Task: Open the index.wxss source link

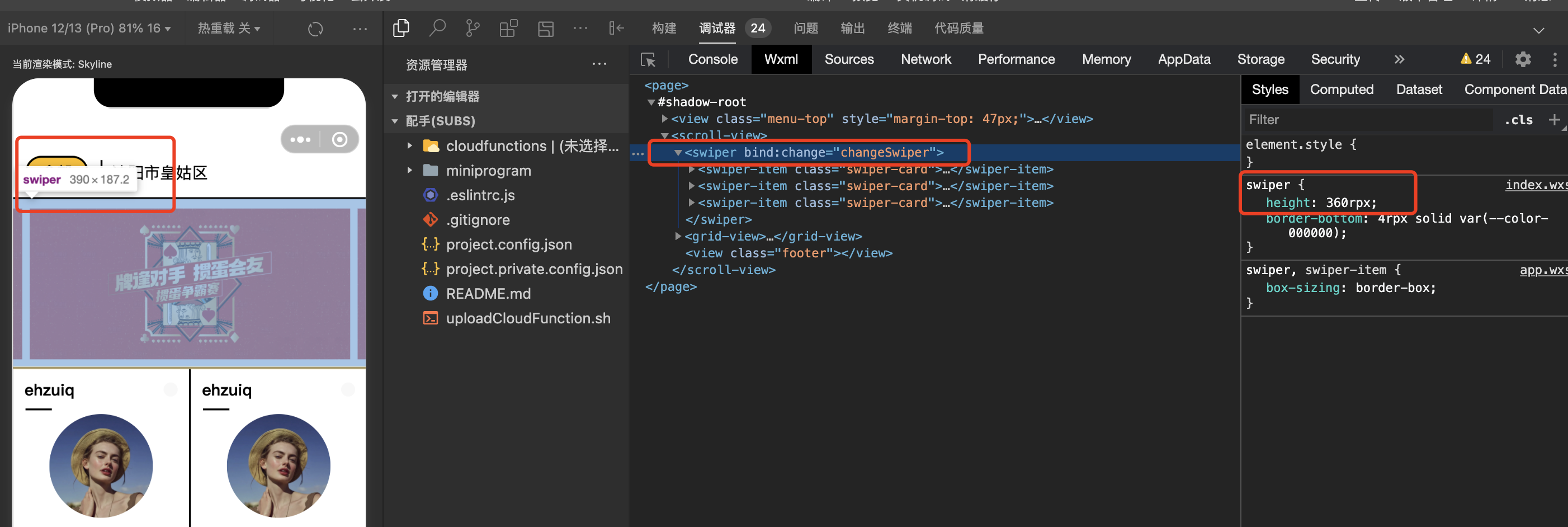Action: tap(1536, 185)
